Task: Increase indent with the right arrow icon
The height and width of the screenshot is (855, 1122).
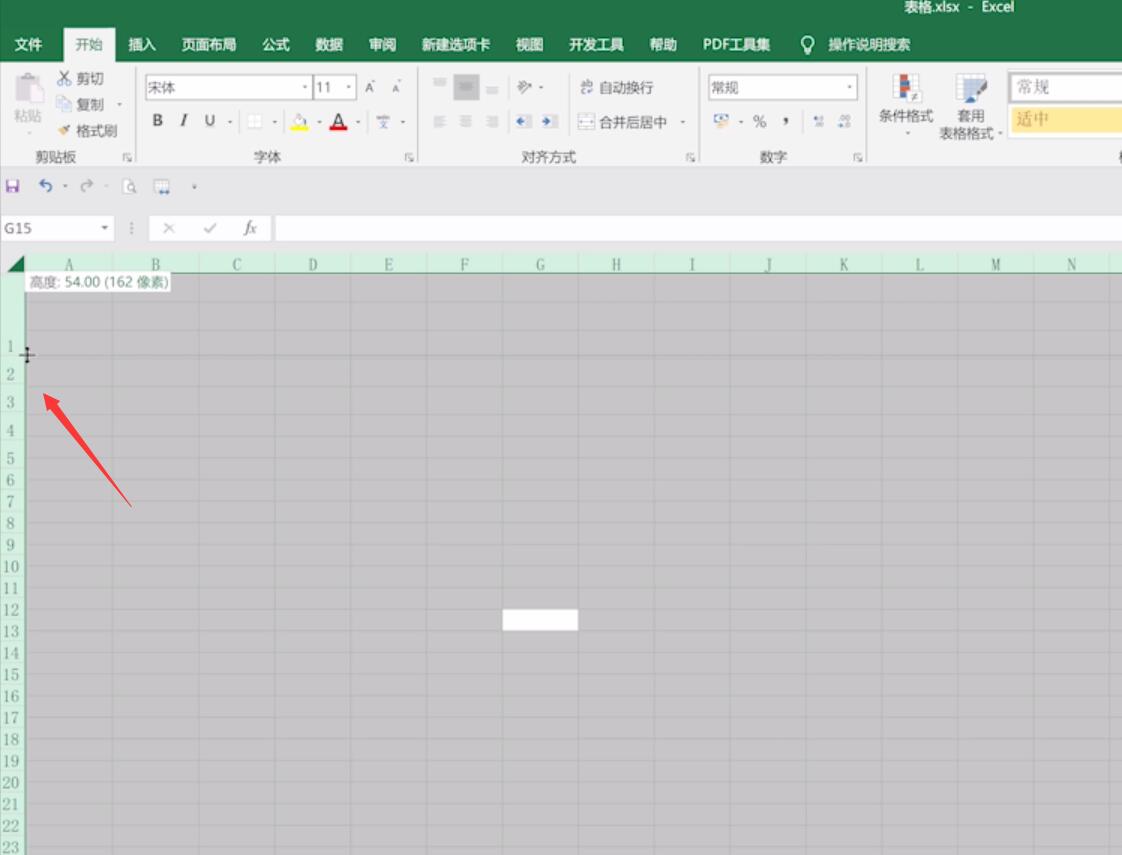Action: (550, 122)
